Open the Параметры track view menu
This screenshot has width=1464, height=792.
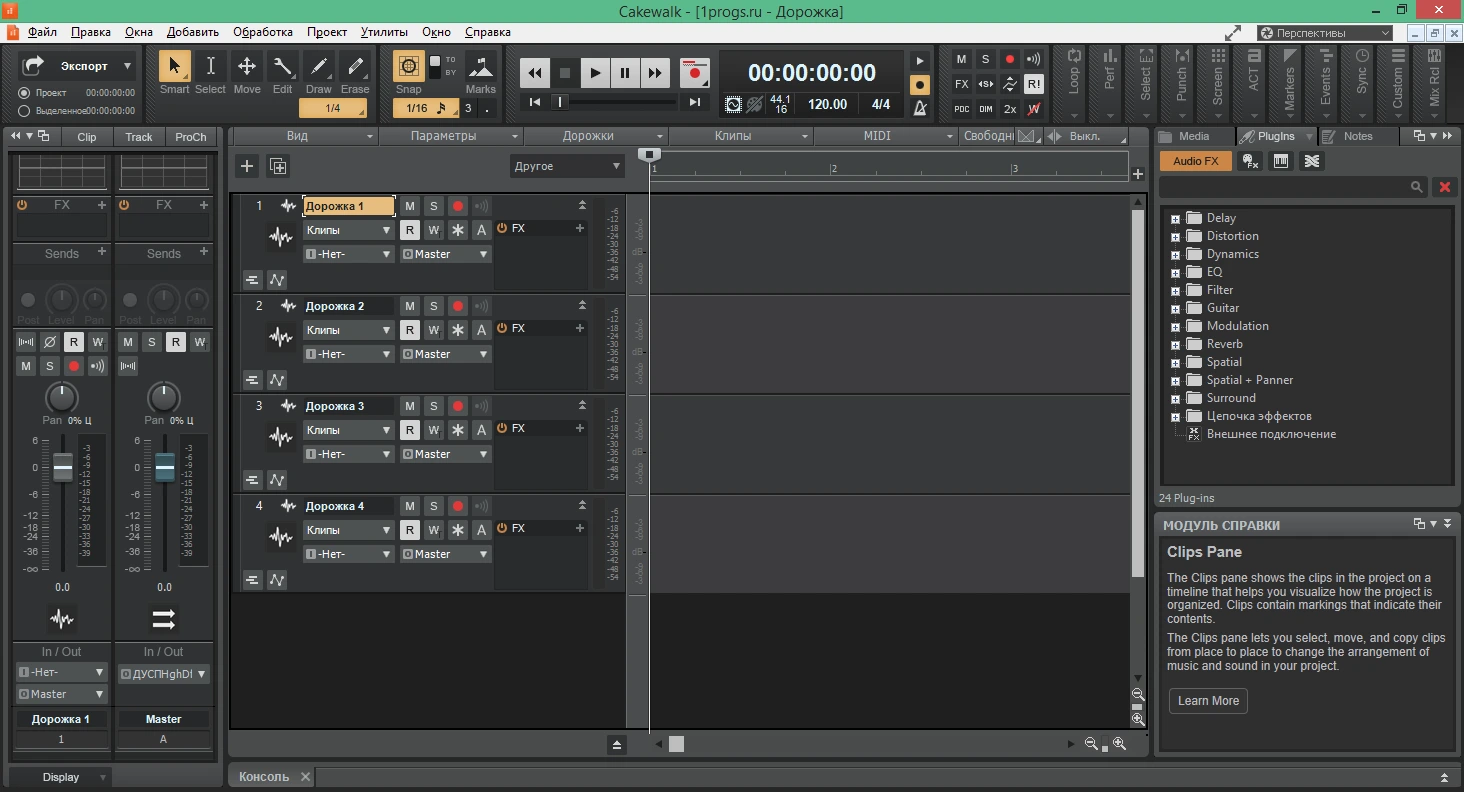pos(450,136)
